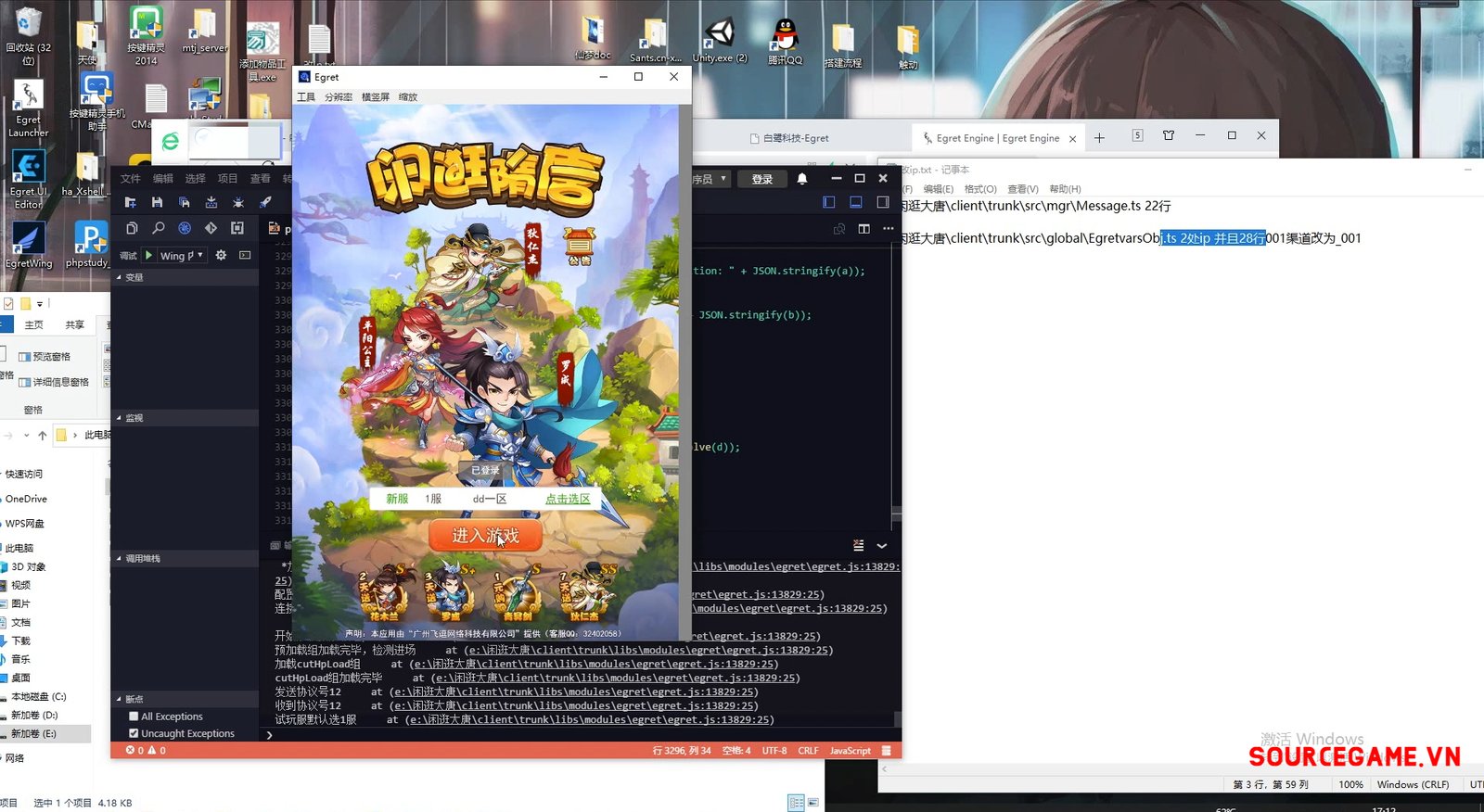Image resolution: width=1484 pixels, height=812 pixels.
Task: Toggle the 预览窗格 preview pane in Explorer
Action: (45, 356)
